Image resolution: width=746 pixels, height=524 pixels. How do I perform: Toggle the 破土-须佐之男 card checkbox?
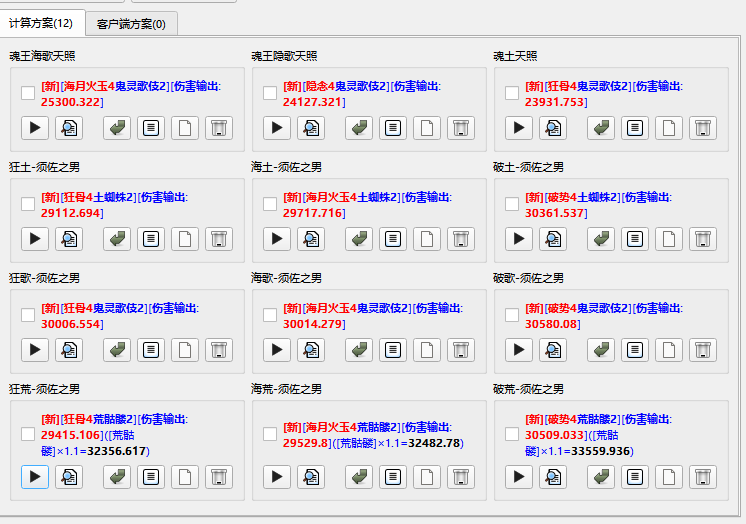[512, 204]
